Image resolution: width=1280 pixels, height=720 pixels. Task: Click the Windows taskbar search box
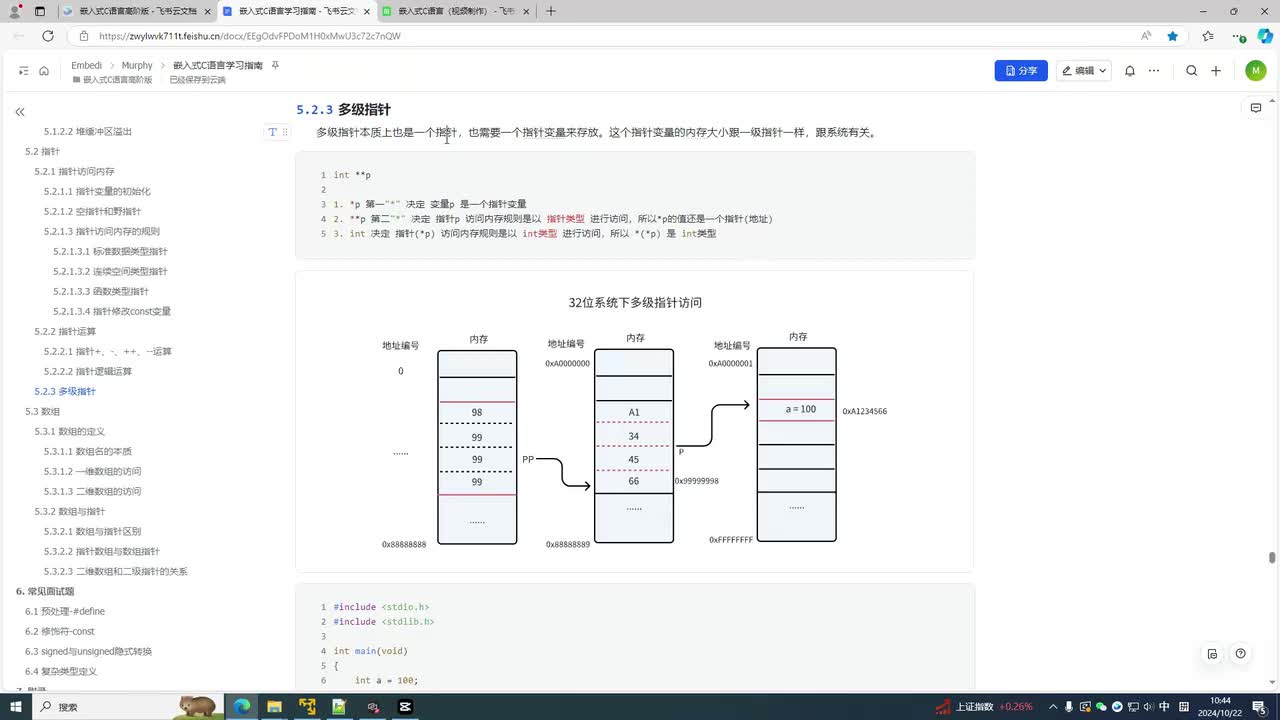tap(129, 706)
